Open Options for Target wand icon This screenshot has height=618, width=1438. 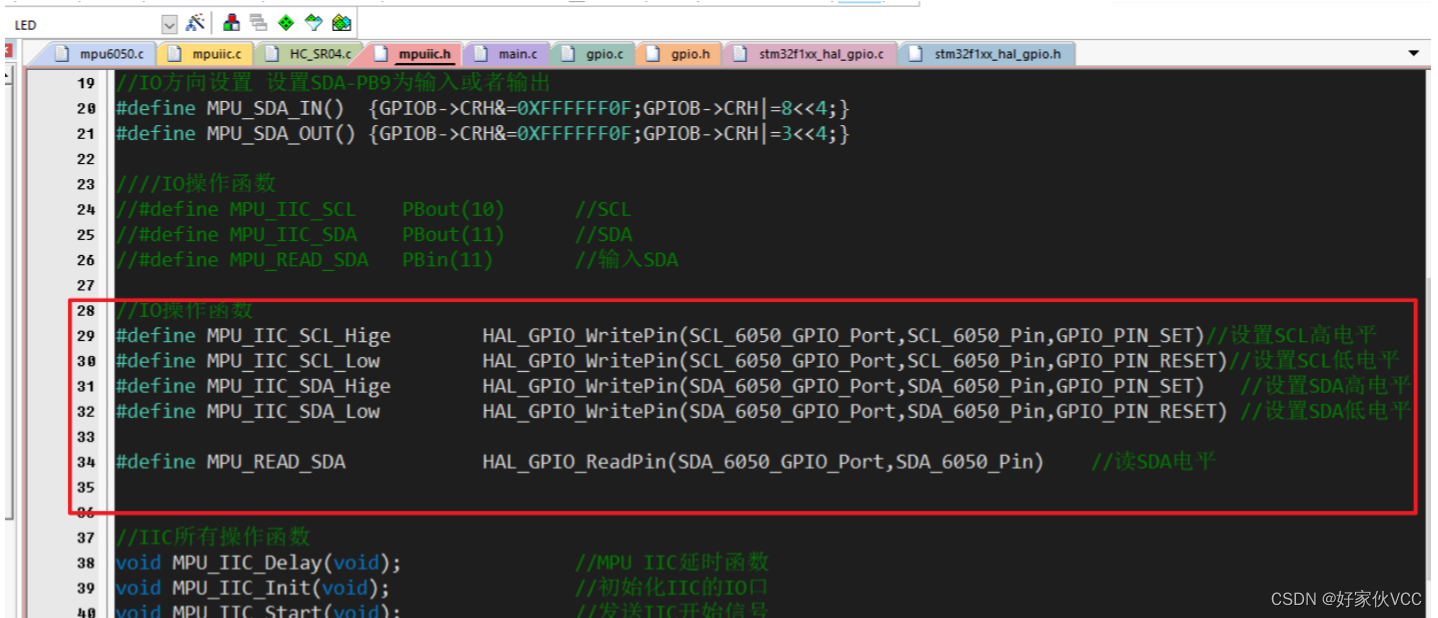coord(196,22)
